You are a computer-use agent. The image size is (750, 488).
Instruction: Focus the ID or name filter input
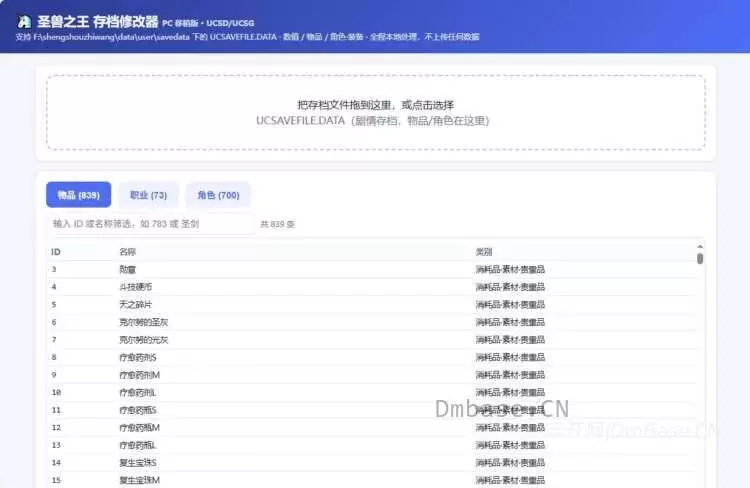(x=150, y=223)
